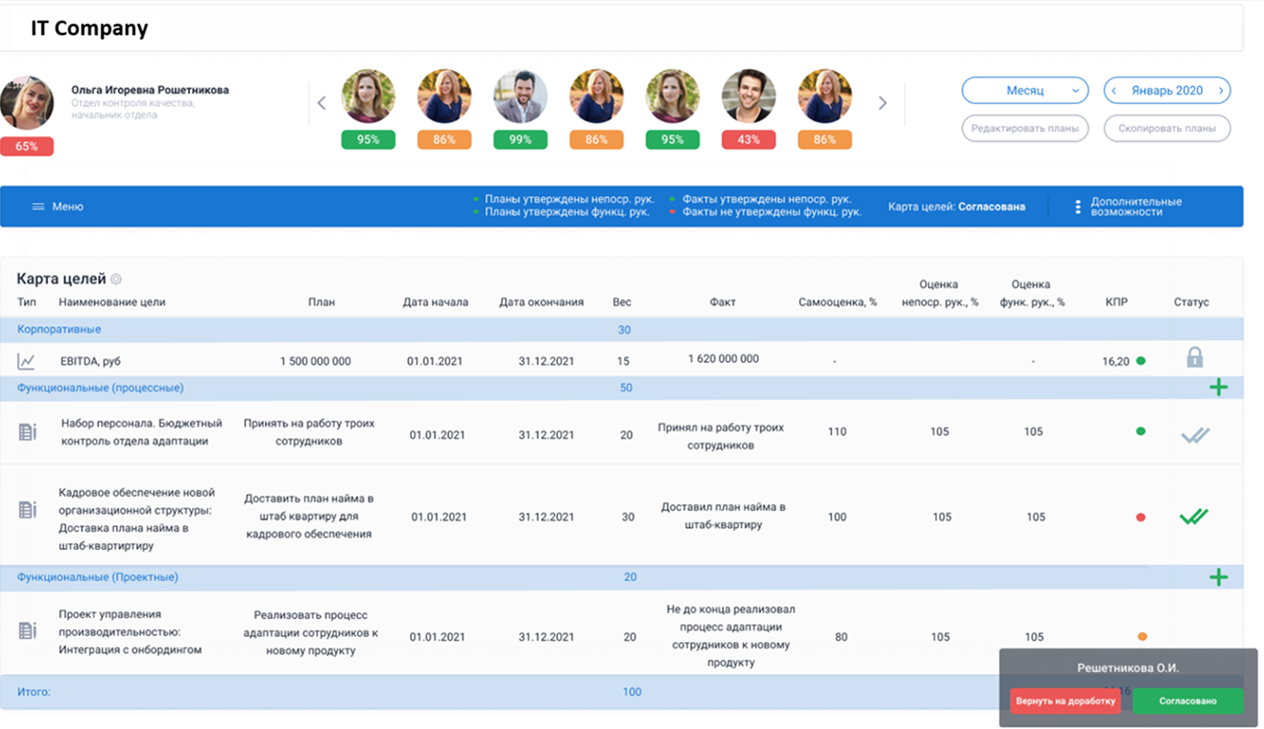Viewport: 1264px width, 729px height.
Task: Click fact text Доставил план найма в штаб-квартиру
Action: 723,516
